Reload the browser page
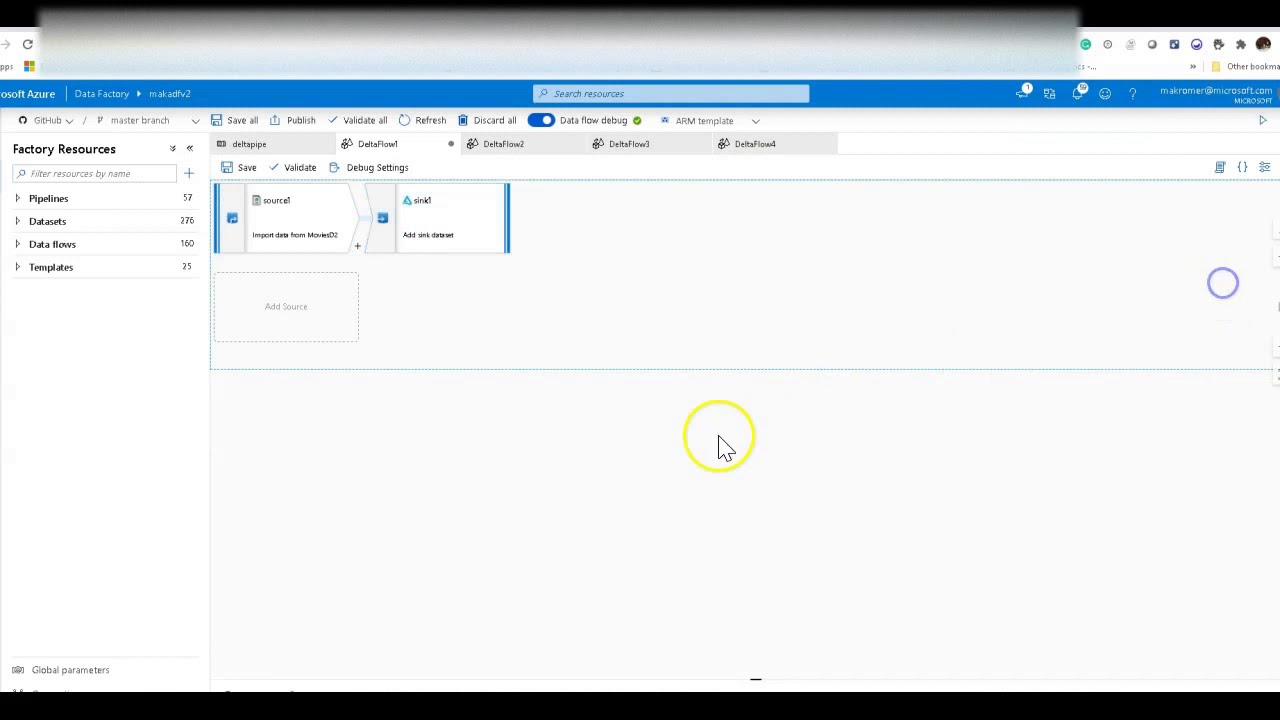Viewport: 1280px width, 720px height. [x=27, y=44]
